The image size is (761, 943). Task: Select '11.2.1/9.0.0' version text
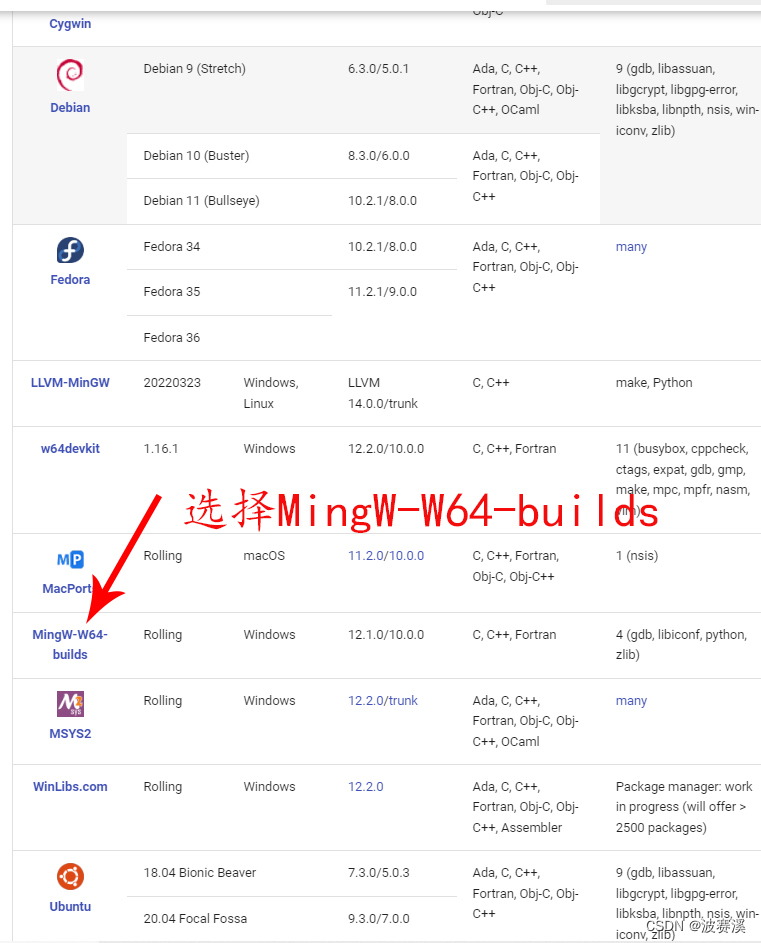[x=382, y=292]
